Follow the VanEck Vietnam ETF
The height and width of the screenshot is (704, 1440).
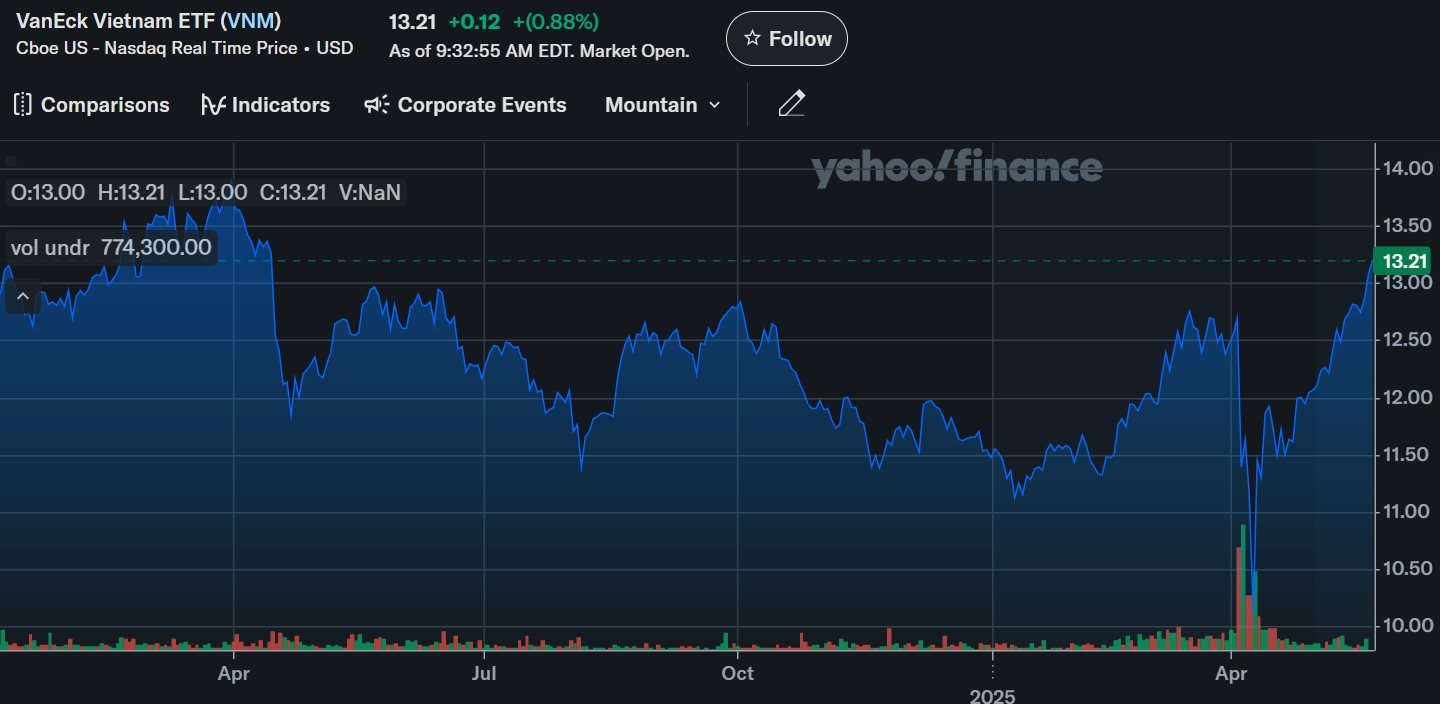click(787, 39)
